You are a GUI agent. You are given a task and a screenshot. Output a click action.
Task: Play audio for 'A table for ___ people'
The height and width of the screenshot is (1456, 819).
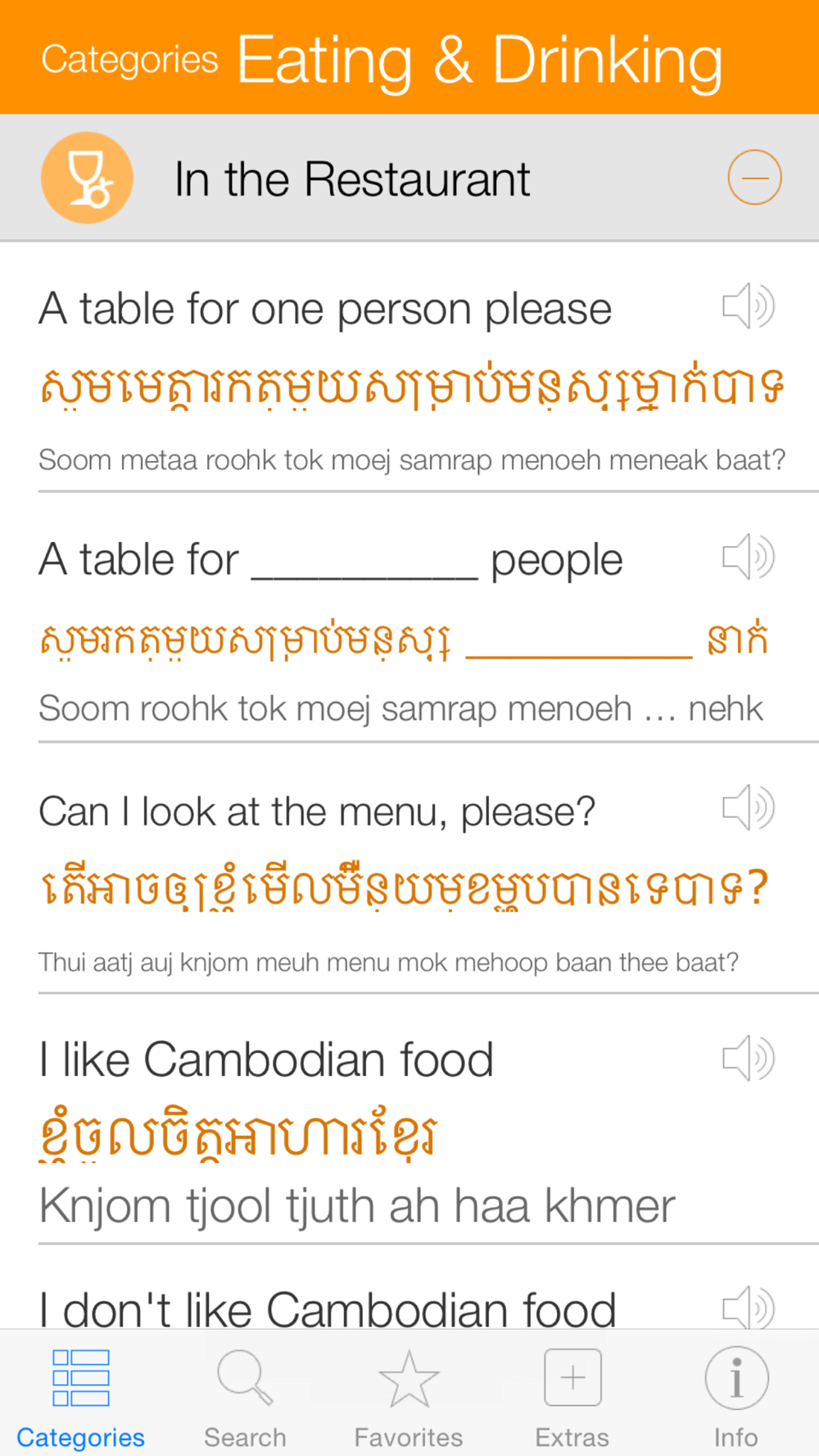click(749, 558)
